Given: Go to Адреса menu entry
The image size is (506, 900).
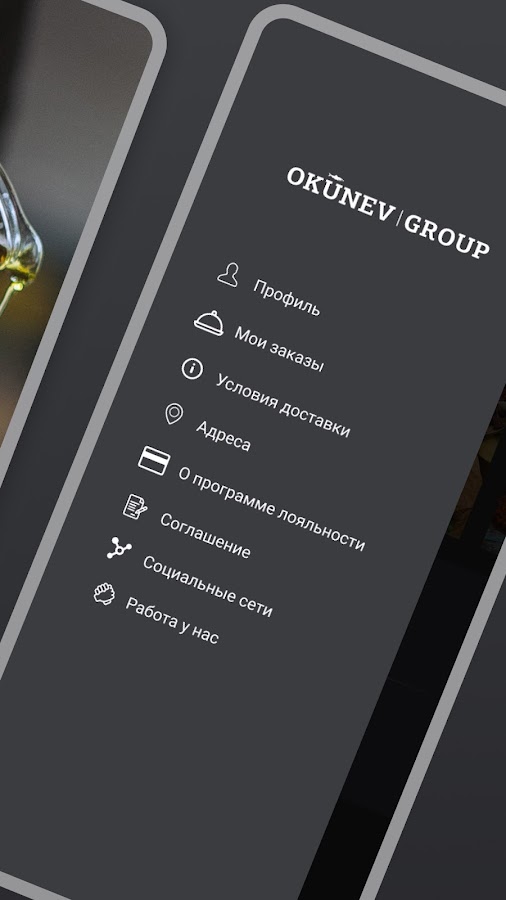Looking at the screenshot, I should pyautogui.click(x=223, y=436).
